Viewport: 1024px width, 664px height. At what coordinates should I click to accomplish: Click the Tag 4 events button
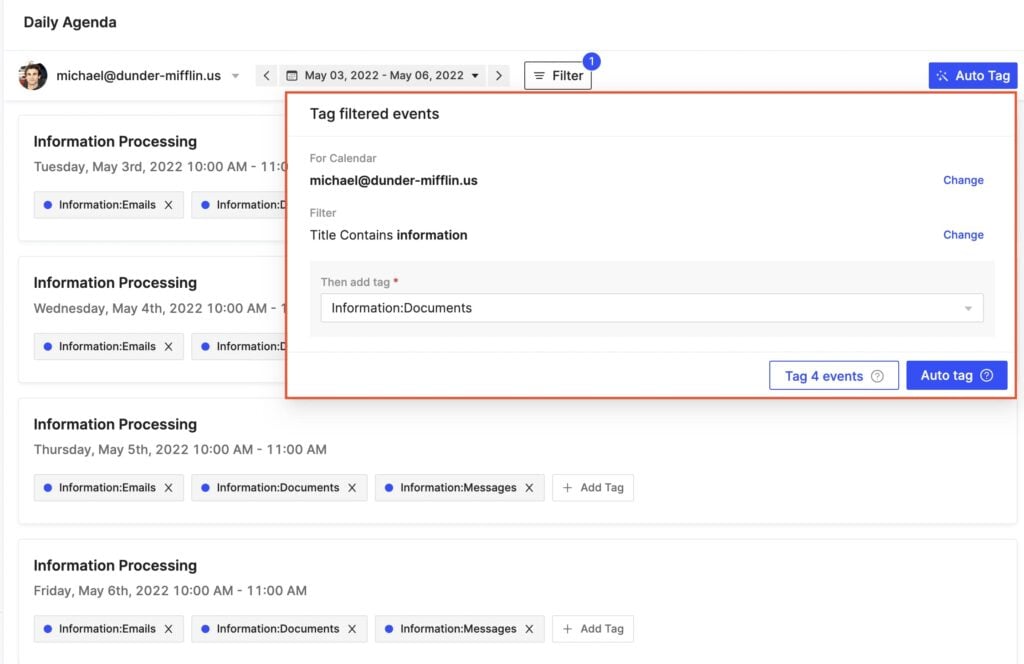833,376
